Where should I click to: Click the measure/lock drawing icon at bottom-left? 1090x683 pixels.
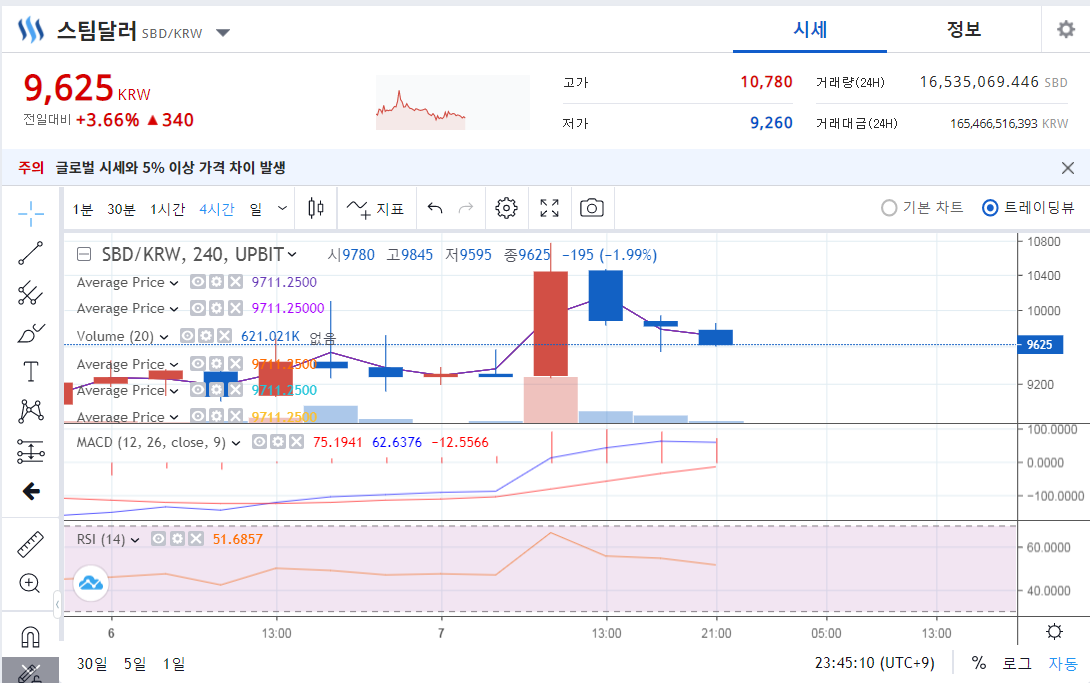pyautogui.click(x=31, y=671)
